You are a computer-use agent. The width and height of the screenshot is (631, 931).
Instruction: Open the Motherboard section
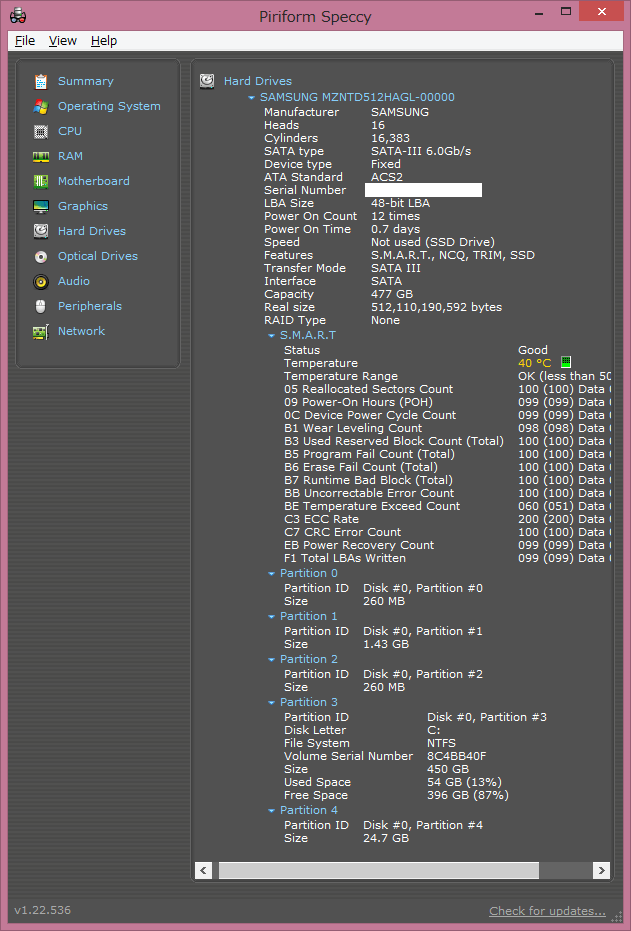click(x=94, y=181)
